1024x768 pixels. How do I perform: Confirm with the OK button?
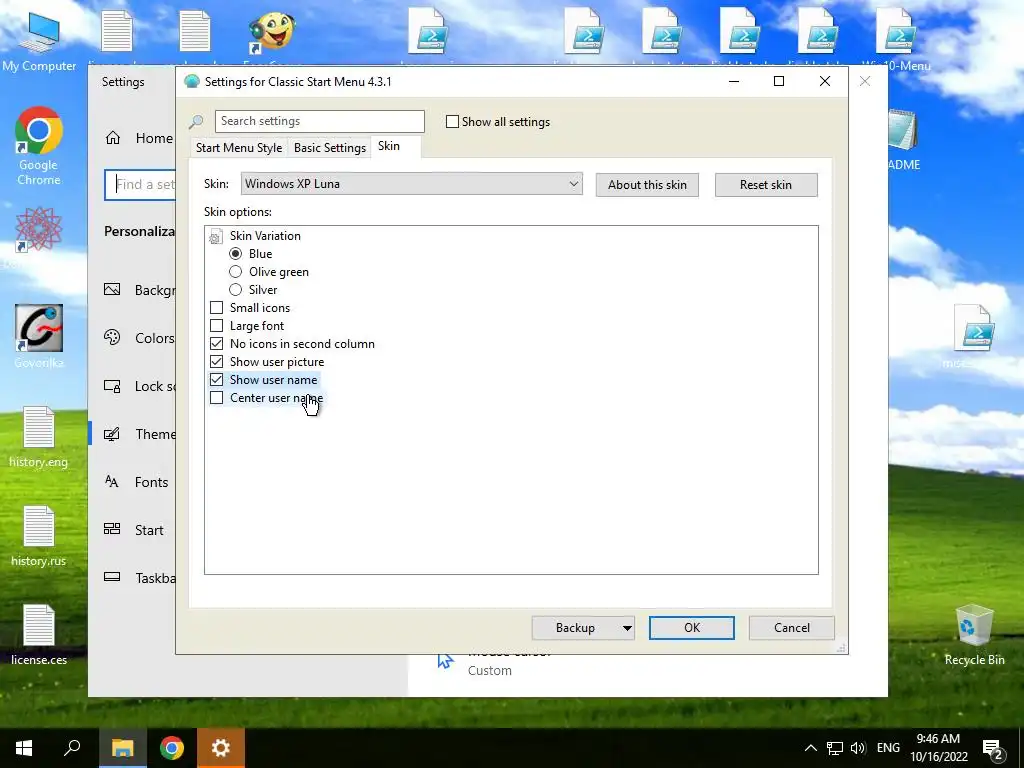click(692, 628)
